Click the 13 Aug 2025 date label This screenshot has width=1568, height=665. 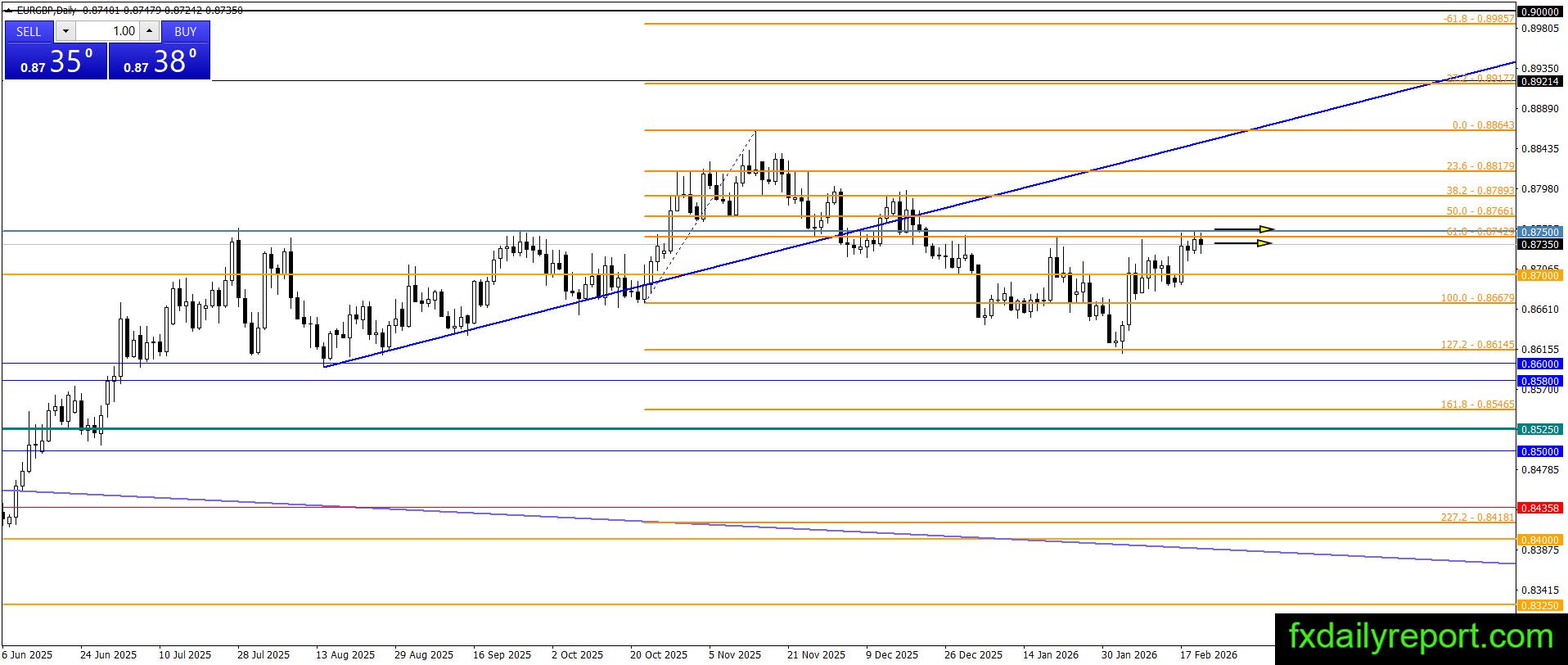point(345,655)
